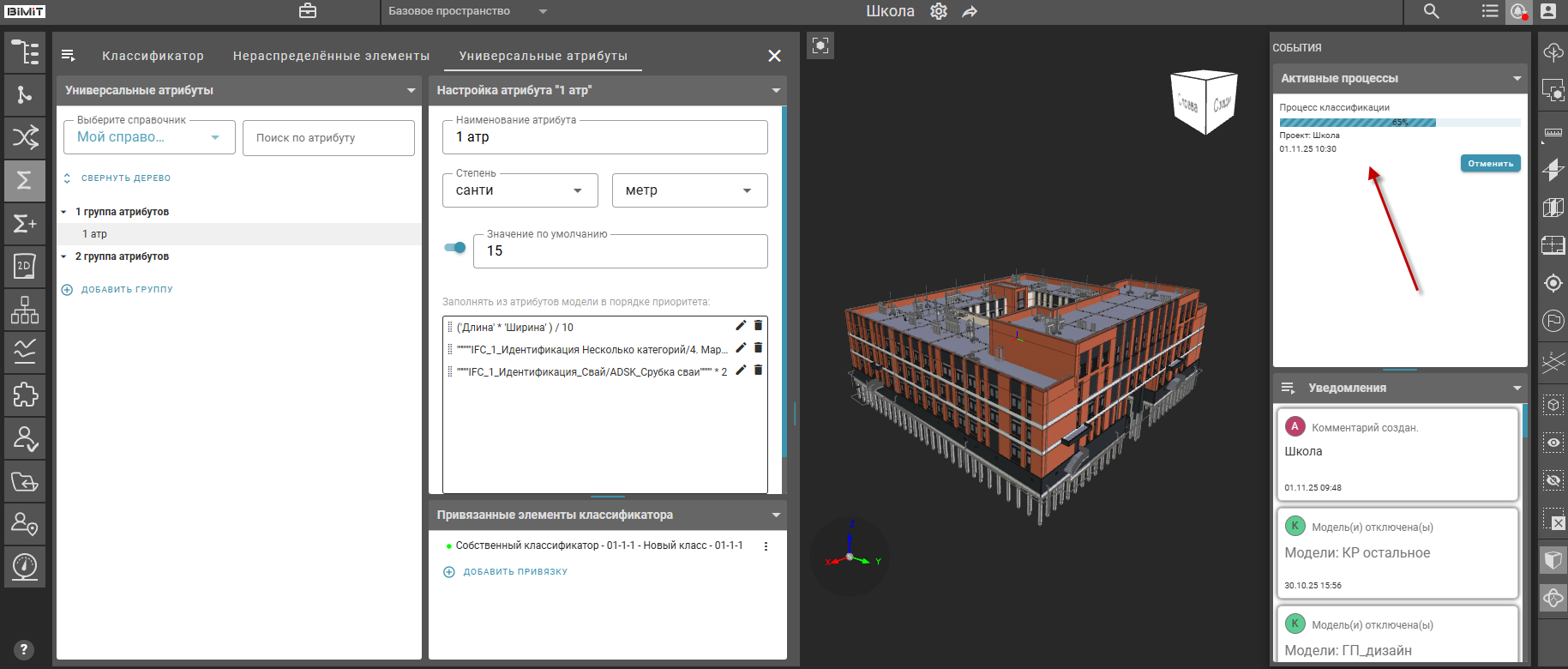Click the puzzle piece plugins icon
Viewport: 1568px width, 669px height.
(25, 395)
